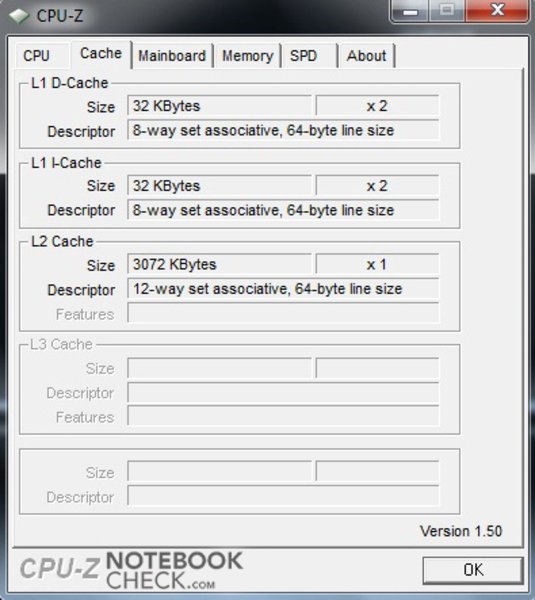Open the Mainboard tab
The width and height of the screenshot is (535, 600).
(x=172, y=56)
